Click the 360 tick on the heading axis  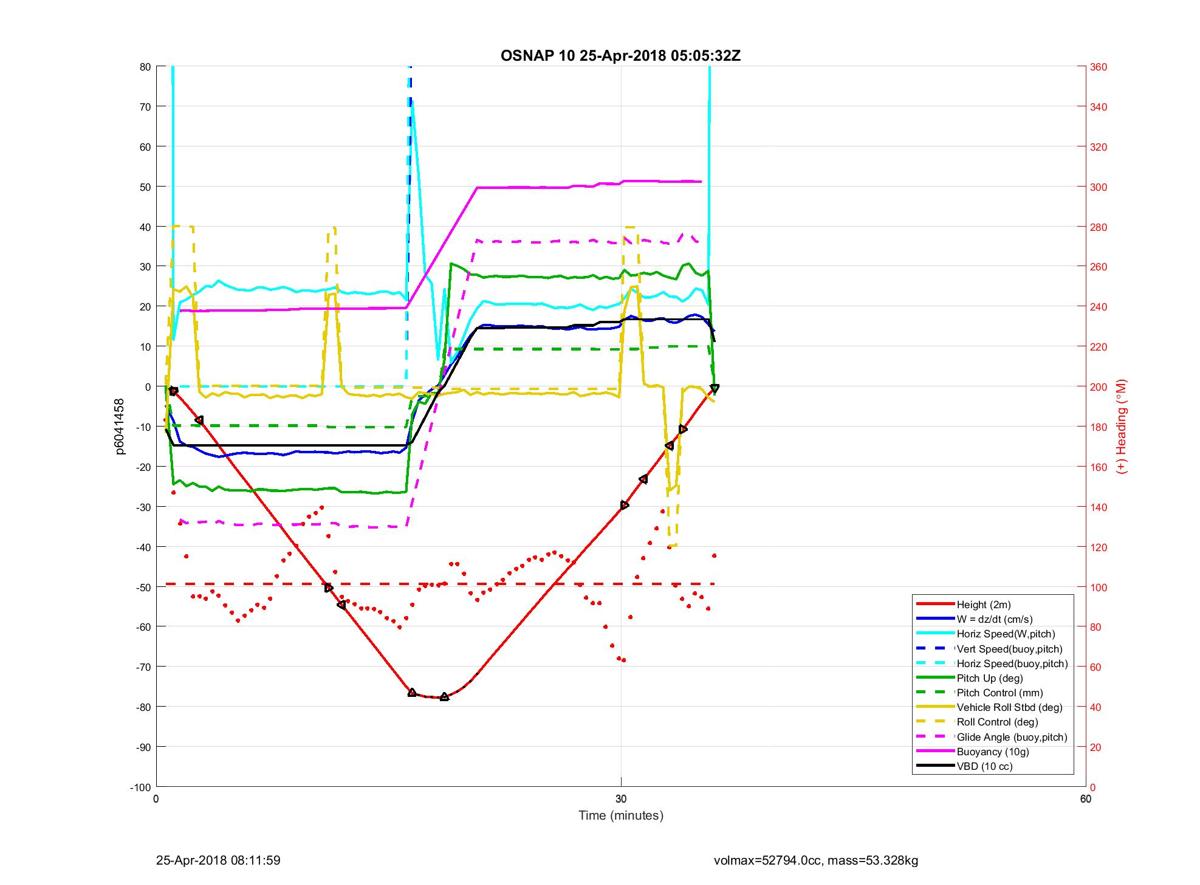(1100, 67)
